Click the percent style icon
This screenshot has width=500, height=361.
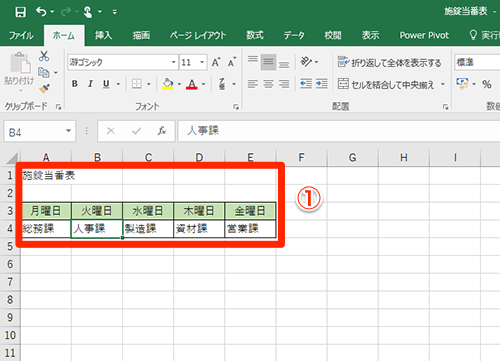(x=487, y=84)
